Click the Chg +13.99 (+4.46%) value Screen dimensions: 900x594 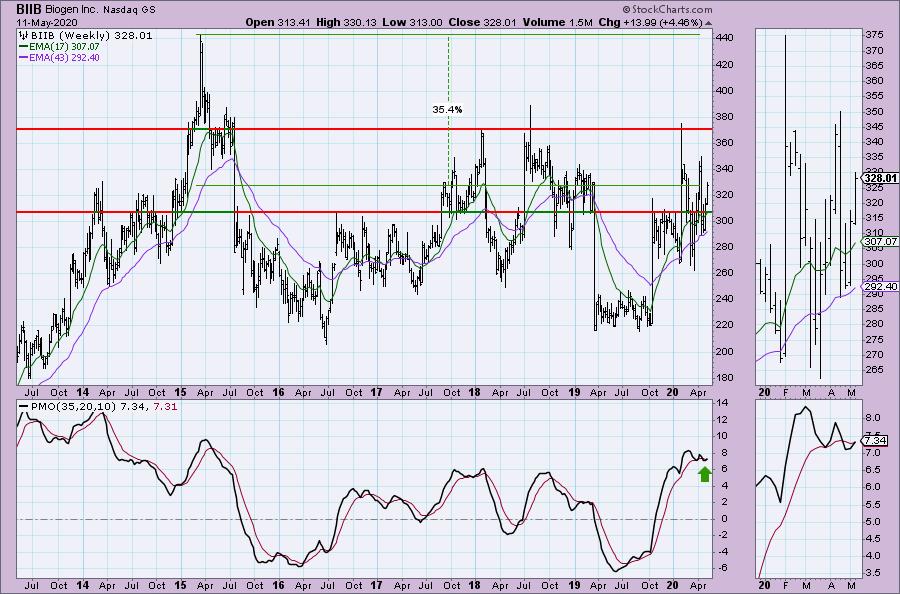tap(650, 22)
